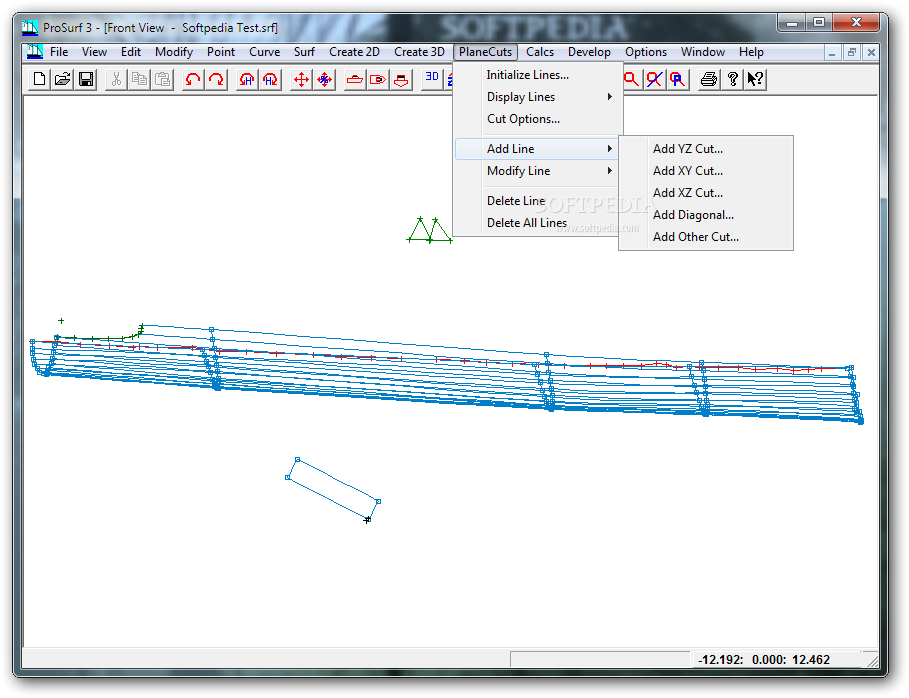Click the Open file folder icon
The height and width of the screenshot is (698, 909).
(63, 79)
